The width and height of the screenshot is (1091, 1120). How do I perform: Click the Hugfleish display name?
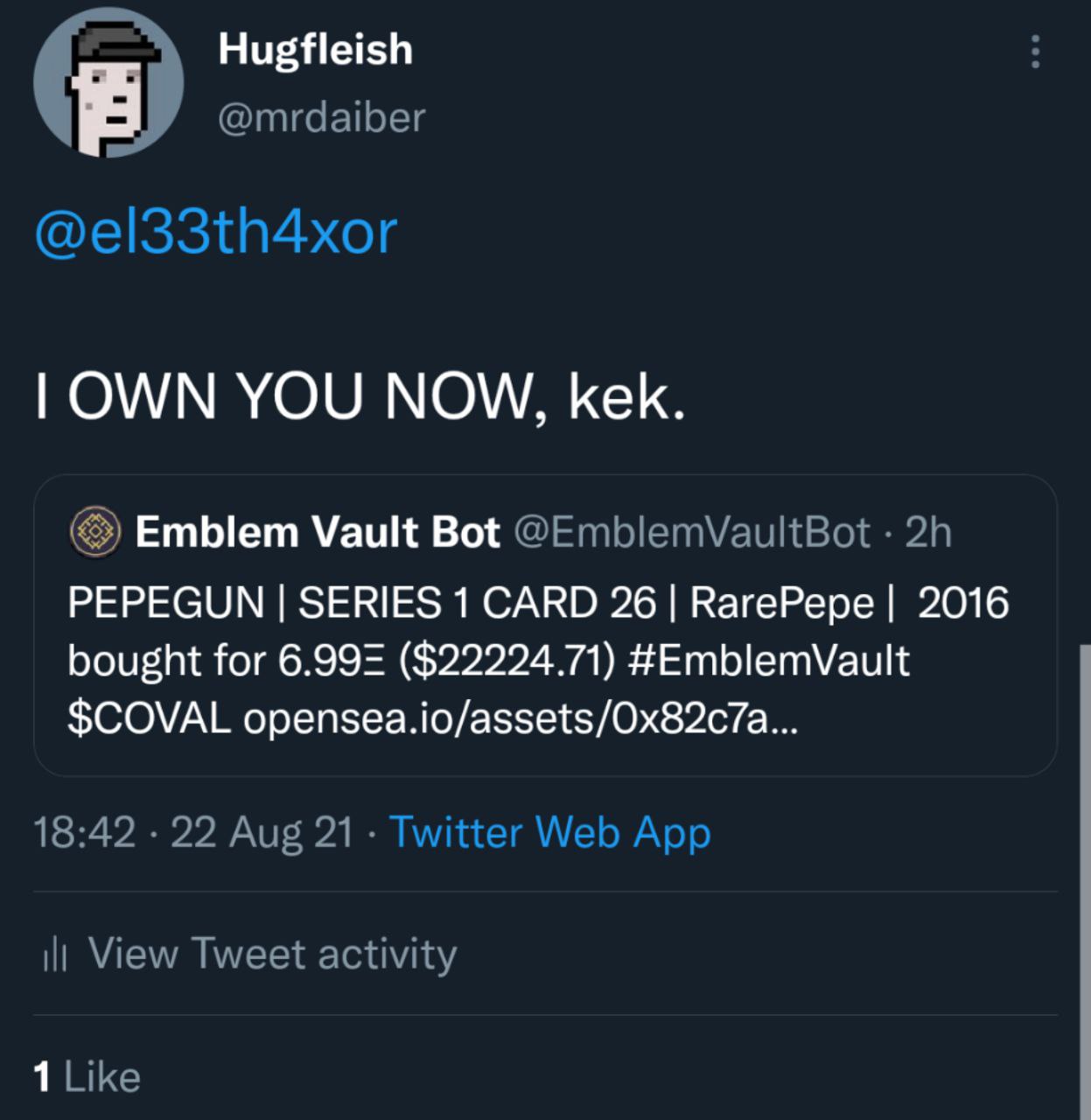pyautogui.click(x=315, y=49)
